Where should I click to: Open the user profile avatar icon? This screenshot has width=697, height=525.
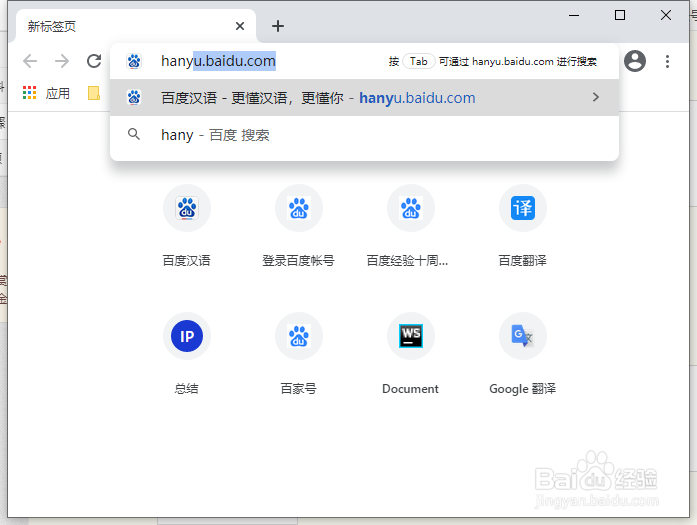[x=635, y=61]
